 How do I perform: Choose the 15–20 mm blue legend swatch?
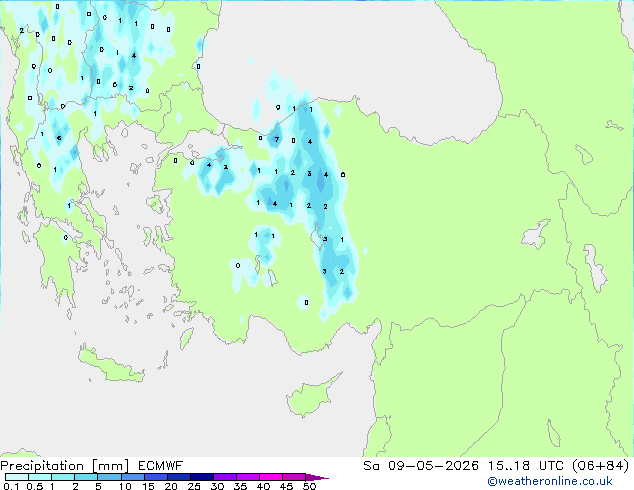tap(156, 477)
